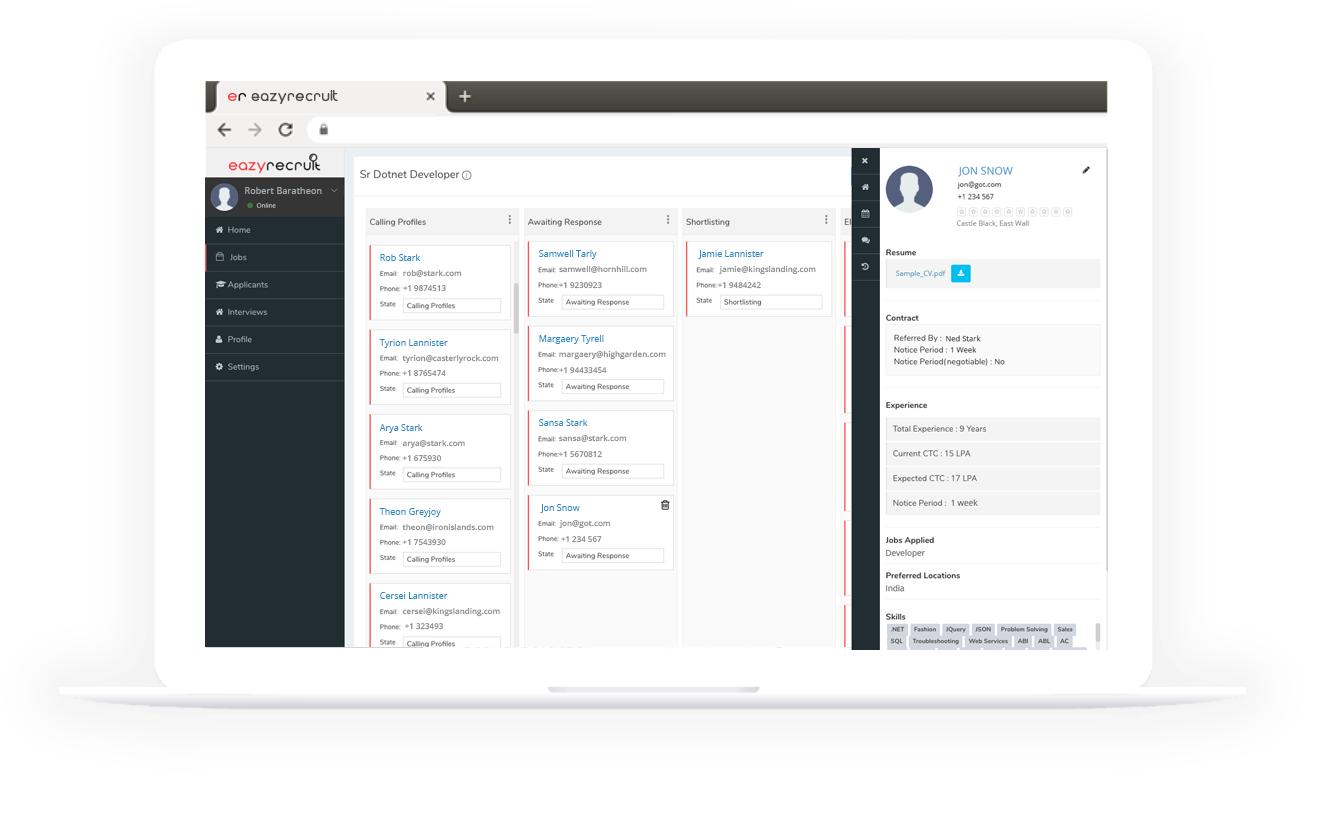The height and width of the screenshot is (827, 1343).
Task: Open Profile in the left sidebar
Action: click(274, 339)
